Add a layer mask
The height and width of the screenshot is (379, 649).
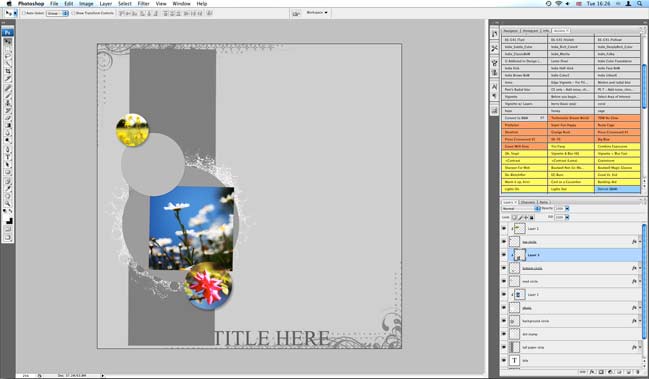(601, 372)
